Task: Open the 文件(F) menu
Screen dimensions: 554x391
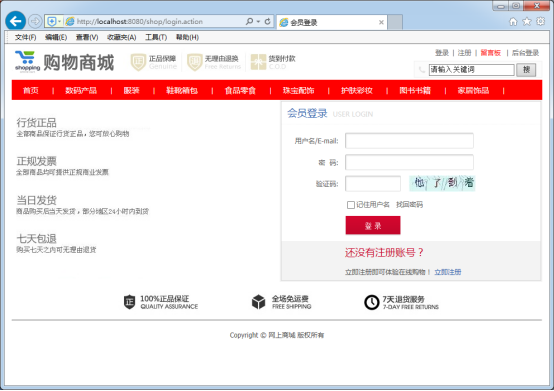Action: click(25, 37)
